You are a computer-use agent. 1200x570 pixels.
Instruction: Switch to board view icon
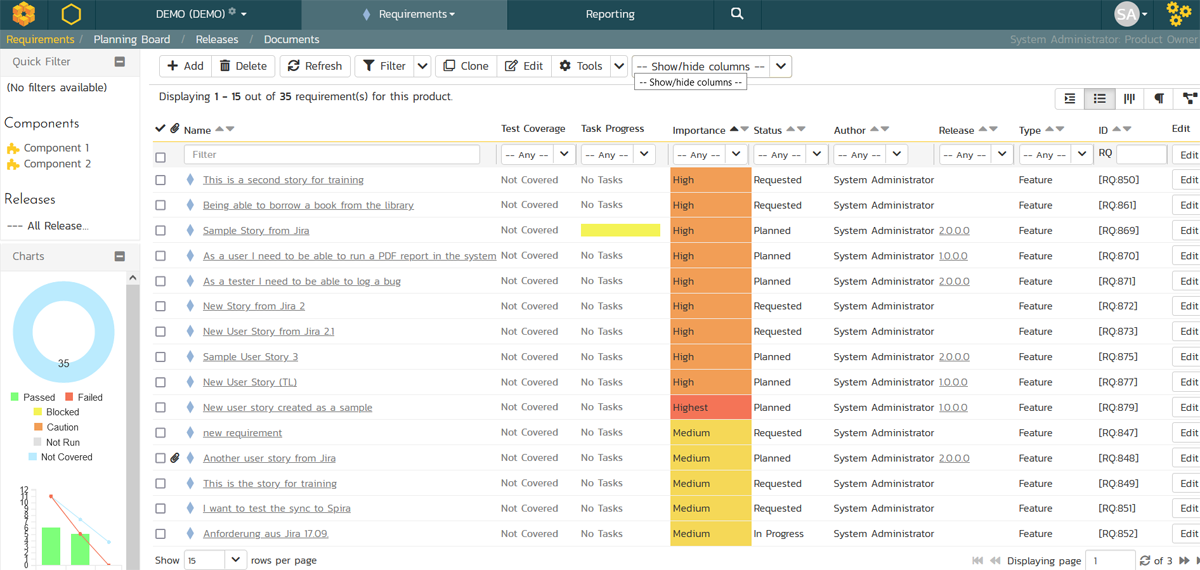[x=1129, y=98]
